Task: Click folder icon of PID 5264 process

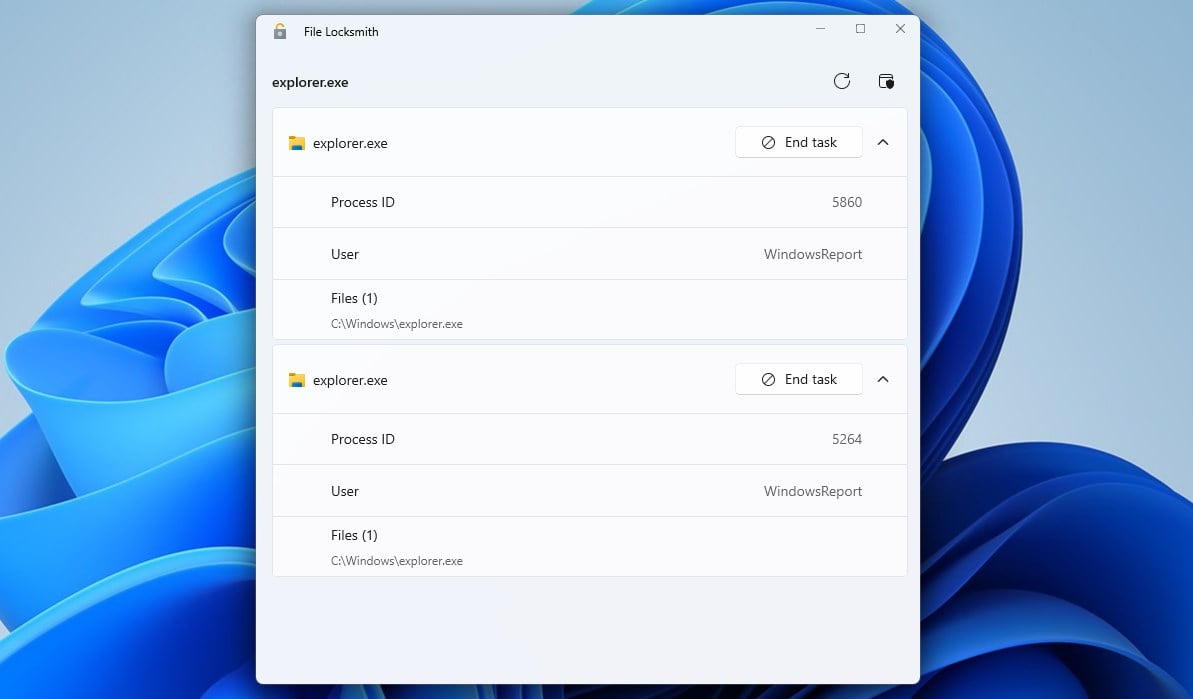Action: (297, 380)
